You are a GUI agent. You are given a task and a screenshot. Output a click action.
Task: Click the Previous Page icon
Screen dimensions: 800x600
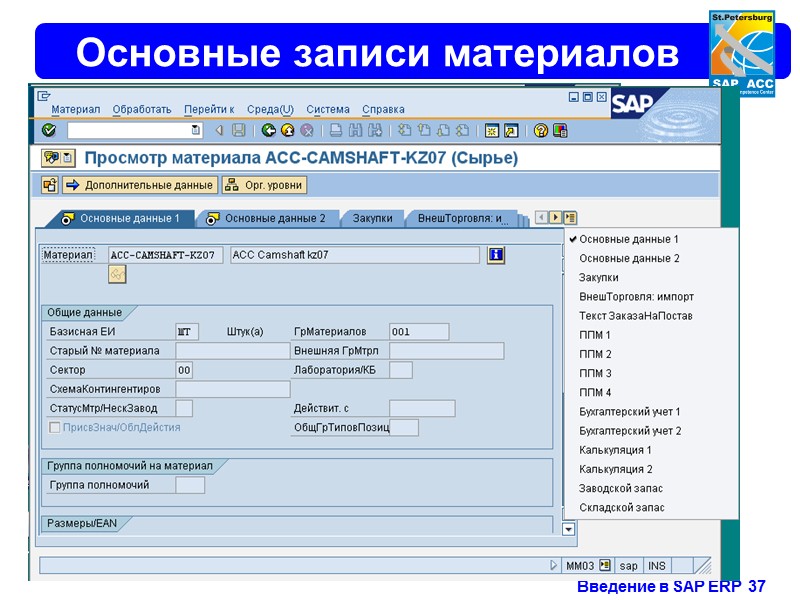pyautogui.click(x=424, y=131)
